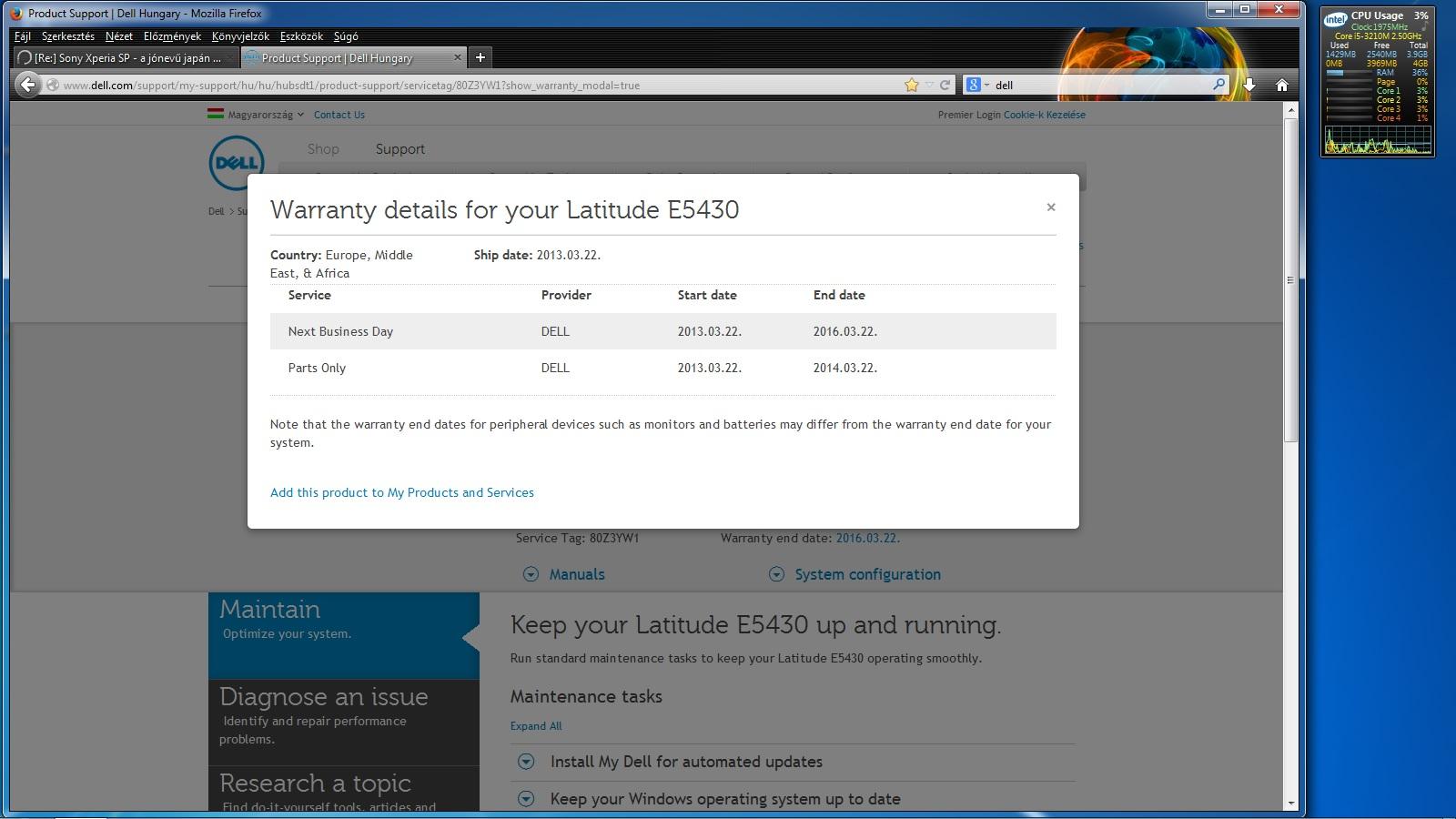This screenshot has width=1456, height=819.
Task: Click the CPU usage graph in gadget
Action: [1378, 139]
